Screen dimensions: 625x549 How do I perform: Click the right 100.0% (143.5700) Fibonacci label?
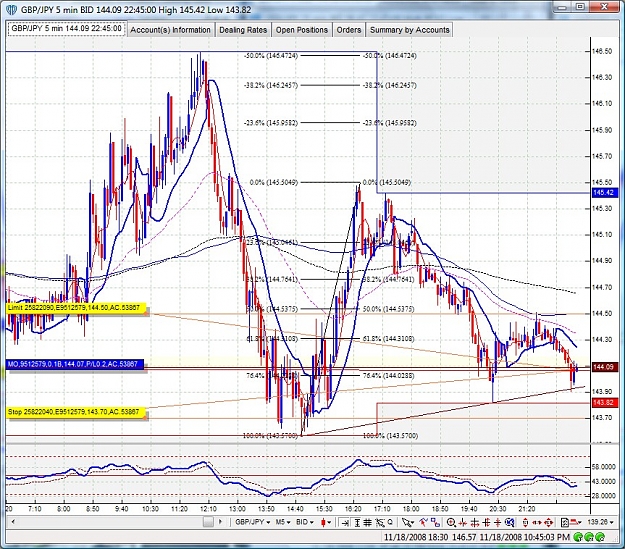point(390,436)
